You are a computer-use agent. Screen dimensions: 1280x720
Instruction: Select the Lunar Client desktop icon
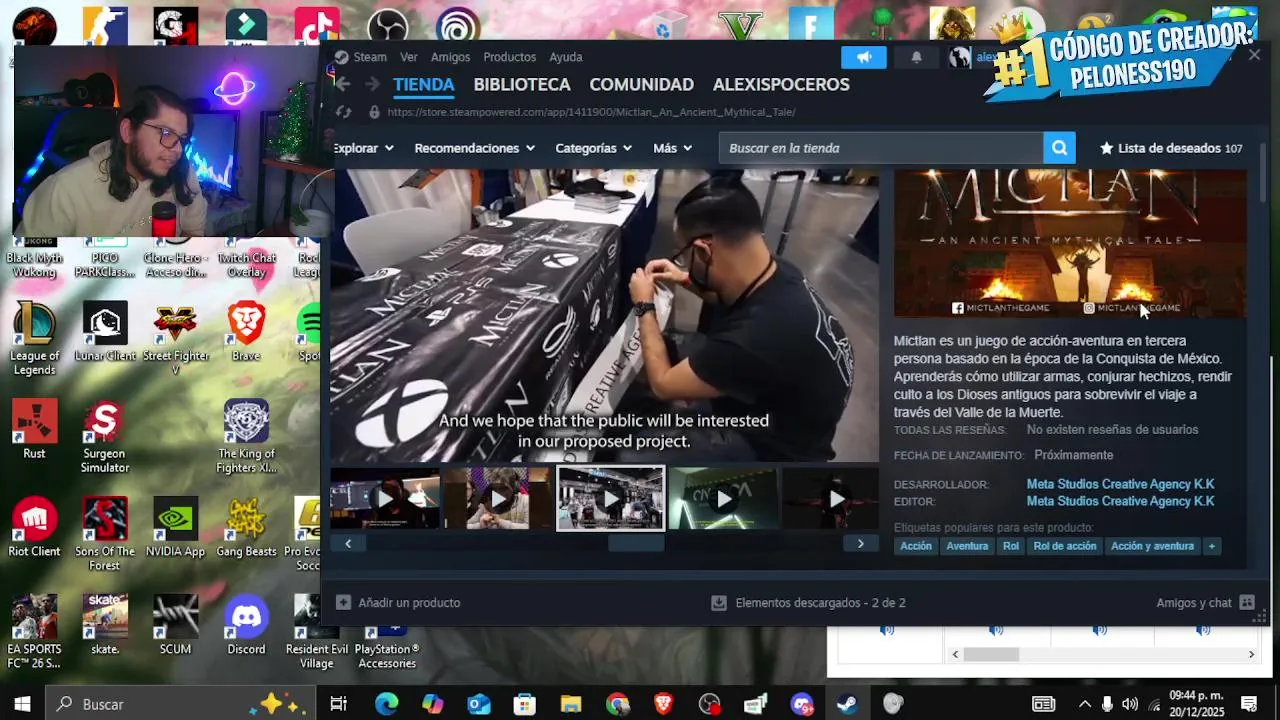click(x=105, y=332)
